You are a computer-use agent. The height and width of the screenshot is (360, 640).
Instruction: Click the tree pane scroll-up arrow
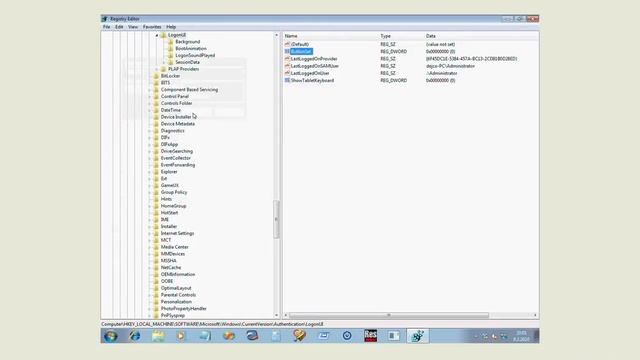(276, 36)
